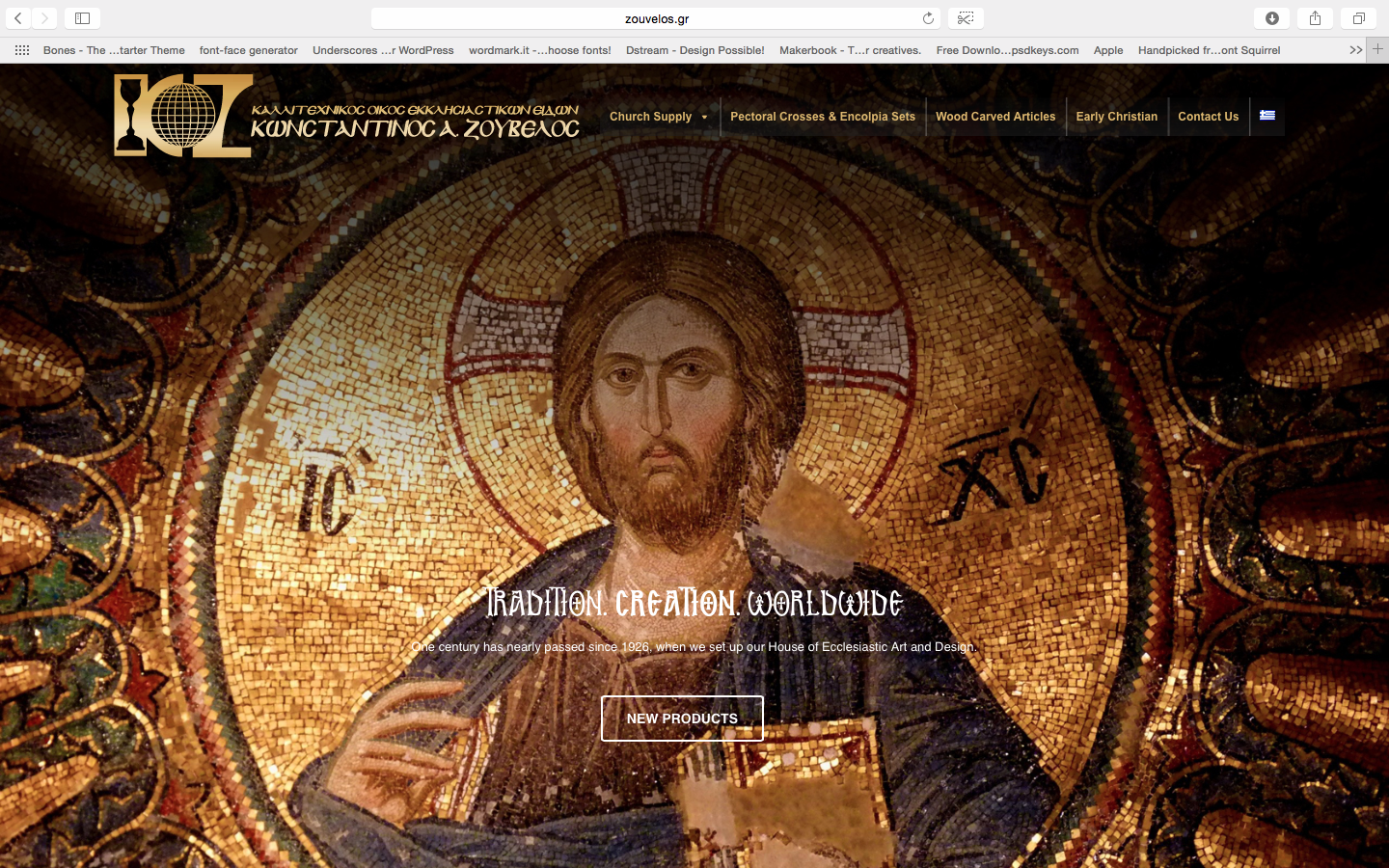This screenshot has height=868, width=1389.
Task: Navigate to Contact Us page
Action: pos(1208,117)
